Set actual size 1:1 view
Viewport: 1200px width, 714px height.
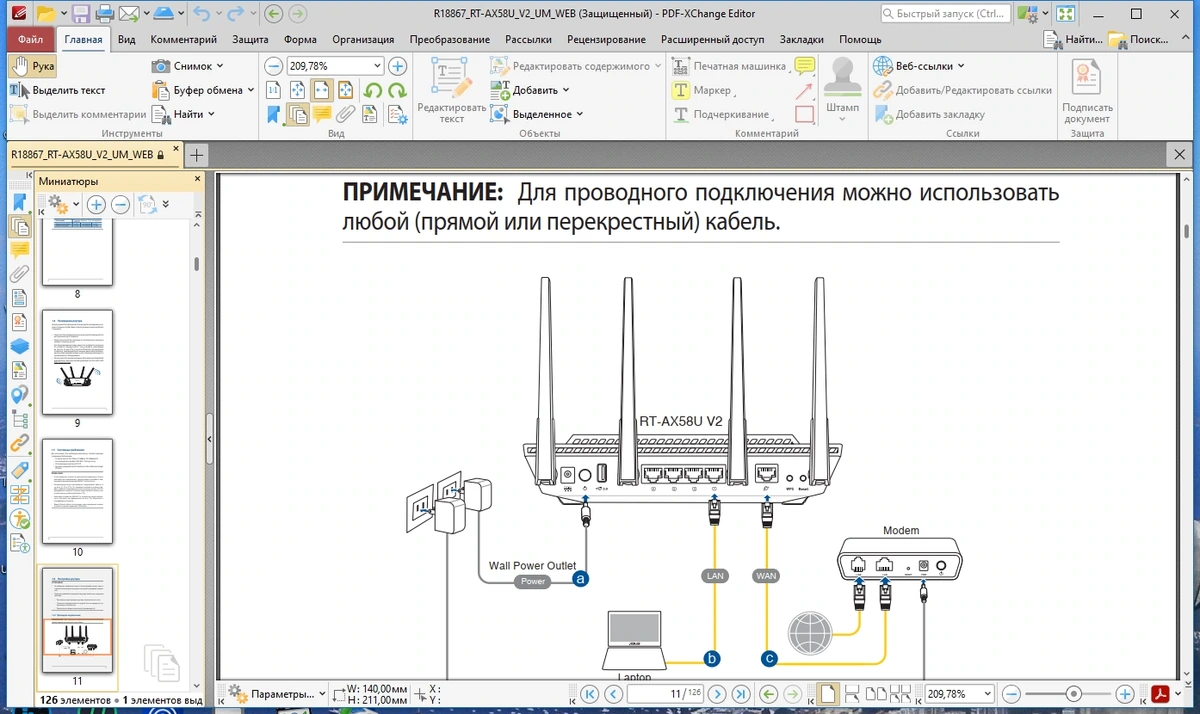coord(274,90)
